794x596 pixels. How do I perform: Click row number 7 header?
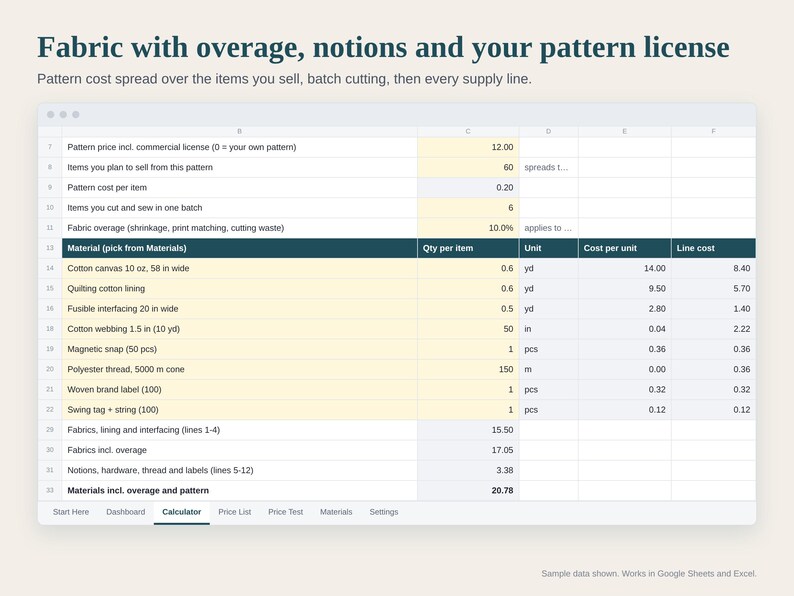pyautogui.click(x=50, y=147)
